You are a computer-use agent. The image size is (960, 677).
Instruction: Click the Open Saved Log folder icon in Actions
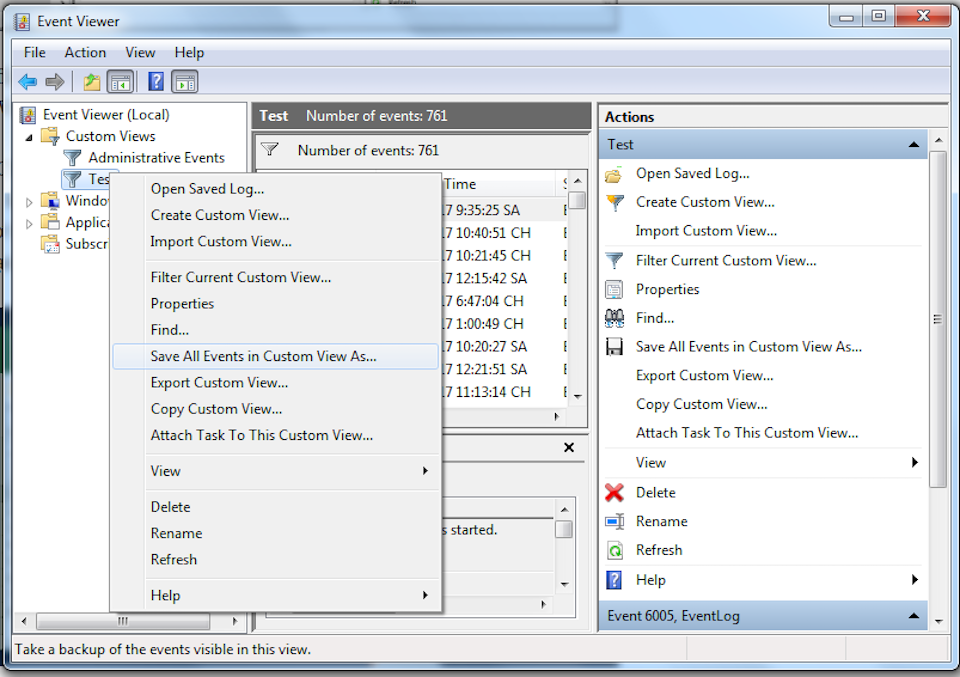tap(614, 174)
